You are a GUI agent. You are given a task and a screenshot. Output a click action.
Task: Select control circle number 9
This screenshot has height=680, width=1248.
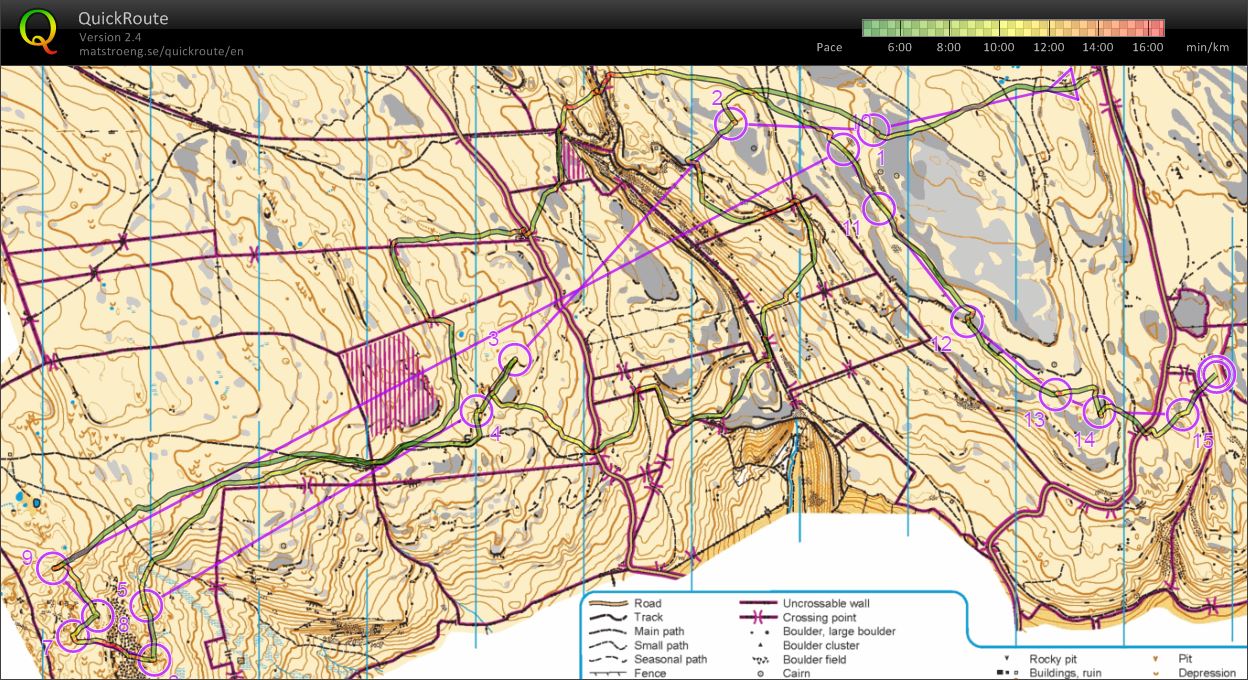click(54, 569)
